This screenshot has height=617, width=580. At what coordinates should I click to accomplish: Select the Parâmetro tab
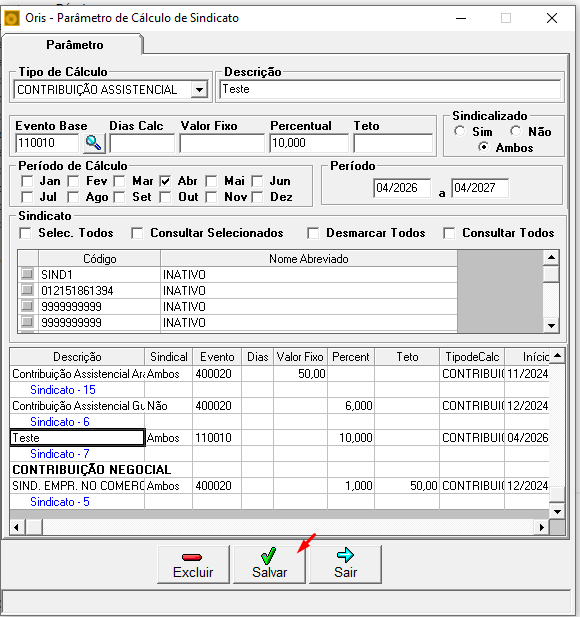click(74, 45)
